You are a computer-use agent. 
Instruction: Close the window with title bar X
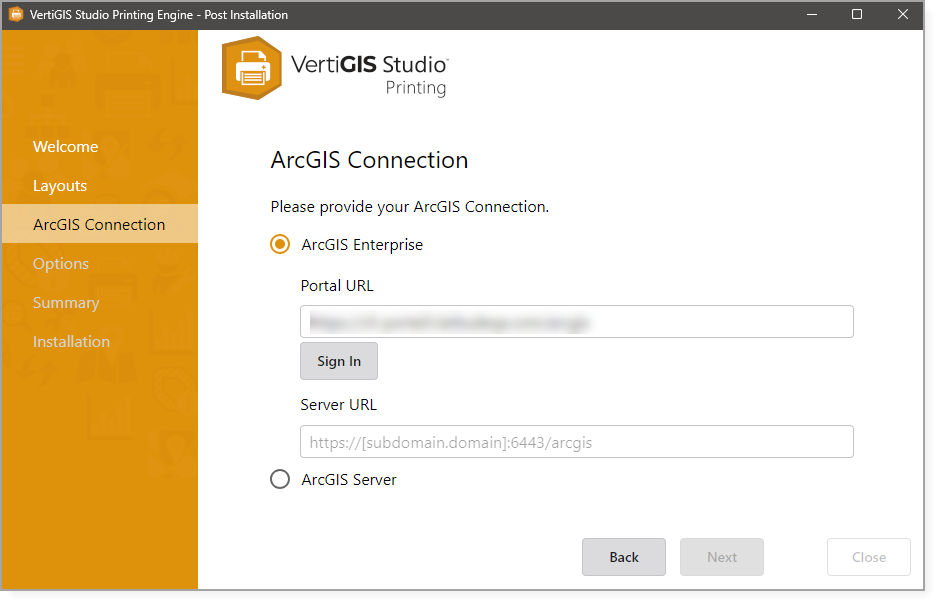[903, 15]
